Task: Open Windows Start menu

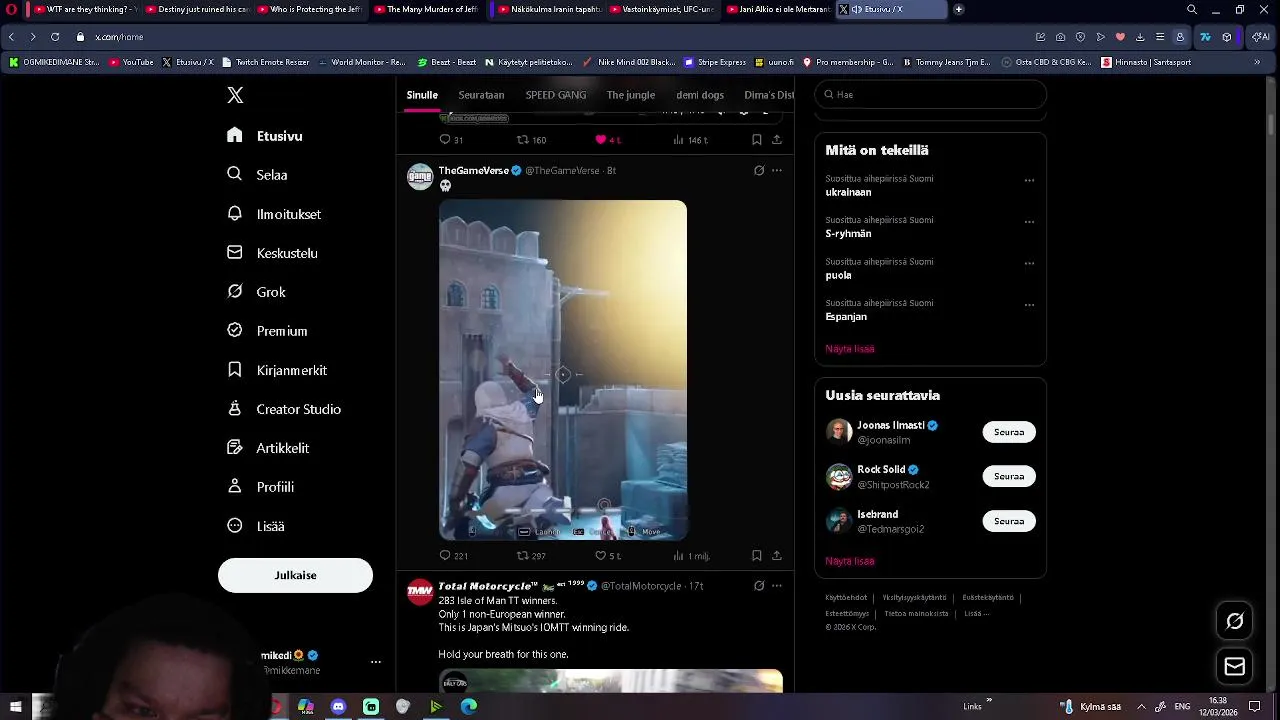Action: [15, 707]
